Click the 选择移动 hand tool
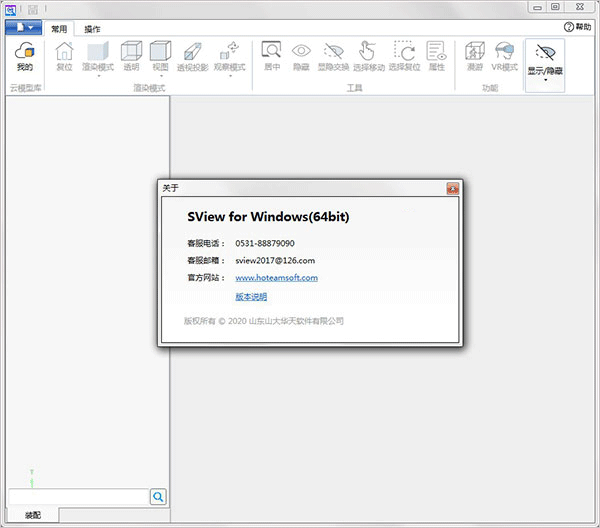 368,56
